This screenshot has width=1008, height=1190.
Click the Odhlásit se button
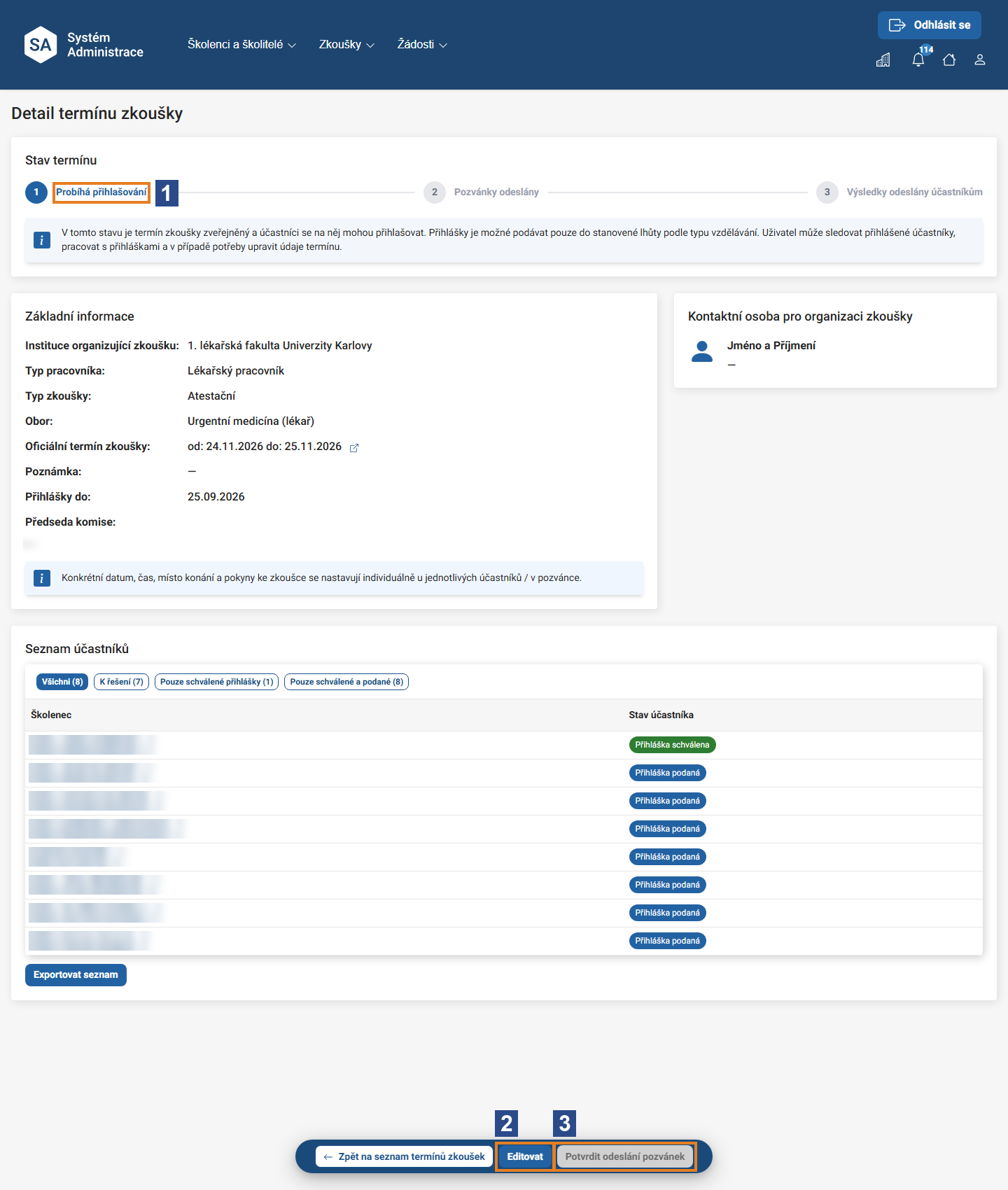pos(930,25)
